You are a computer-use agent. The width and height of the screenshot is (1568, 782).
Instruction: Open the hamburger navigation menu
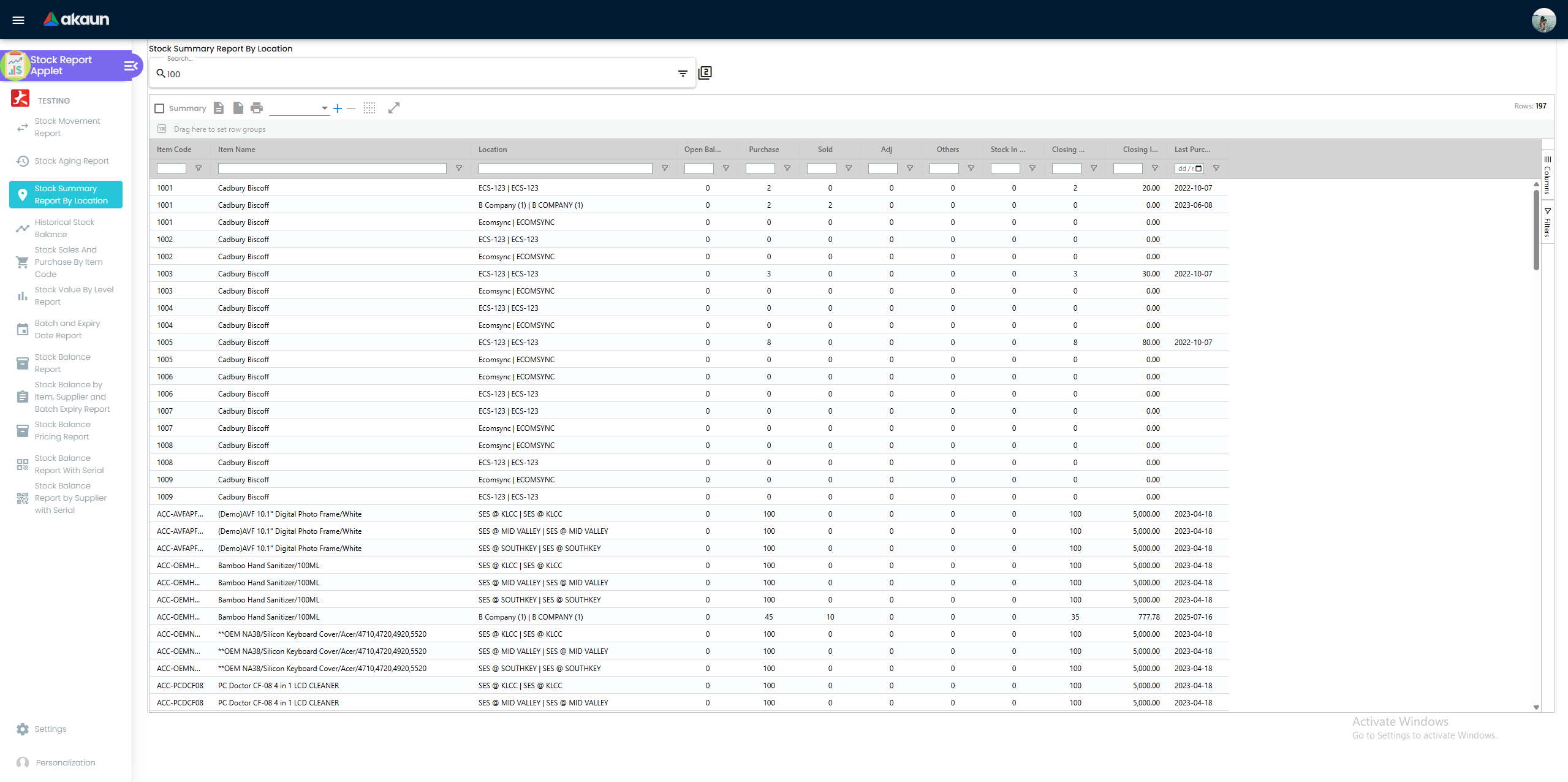pos(18,20)
